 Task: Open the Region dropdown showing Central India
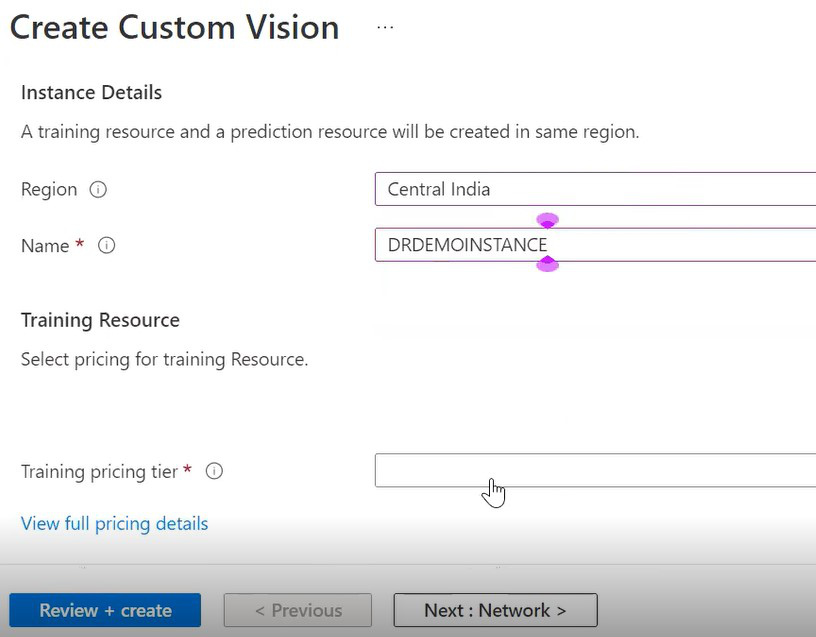pyautogui.click(x=595, y=189)
